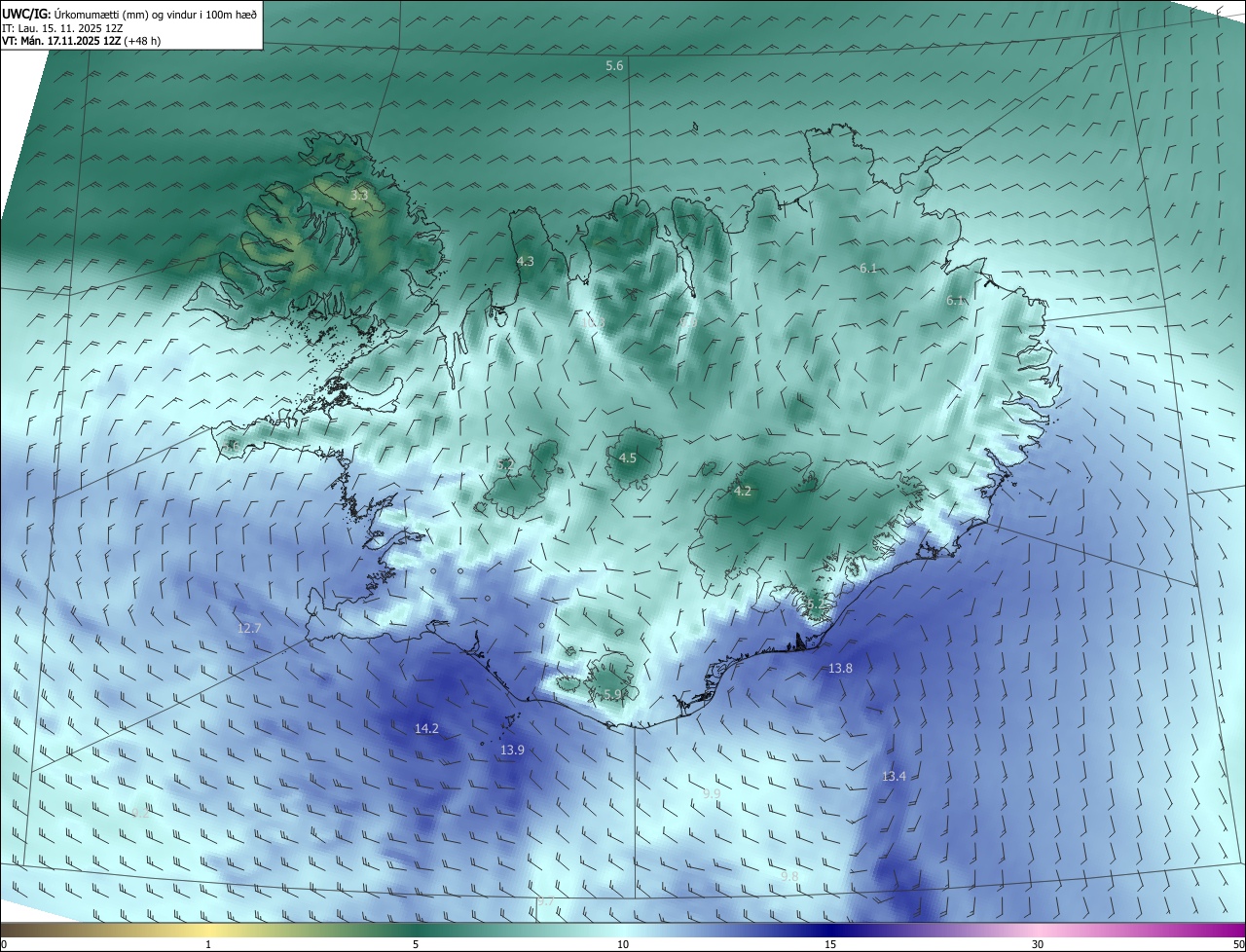Click the '50' label on the colour scale
1246x952 pixels.
(1238, 944)
